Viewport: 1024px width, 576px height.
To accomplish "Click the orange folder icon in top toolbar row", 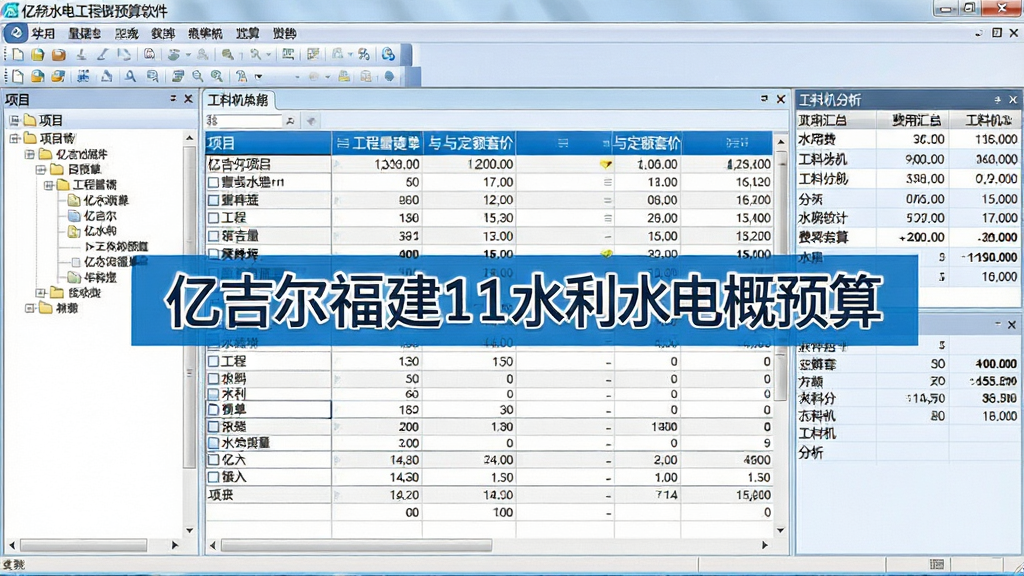I will 59,54.
